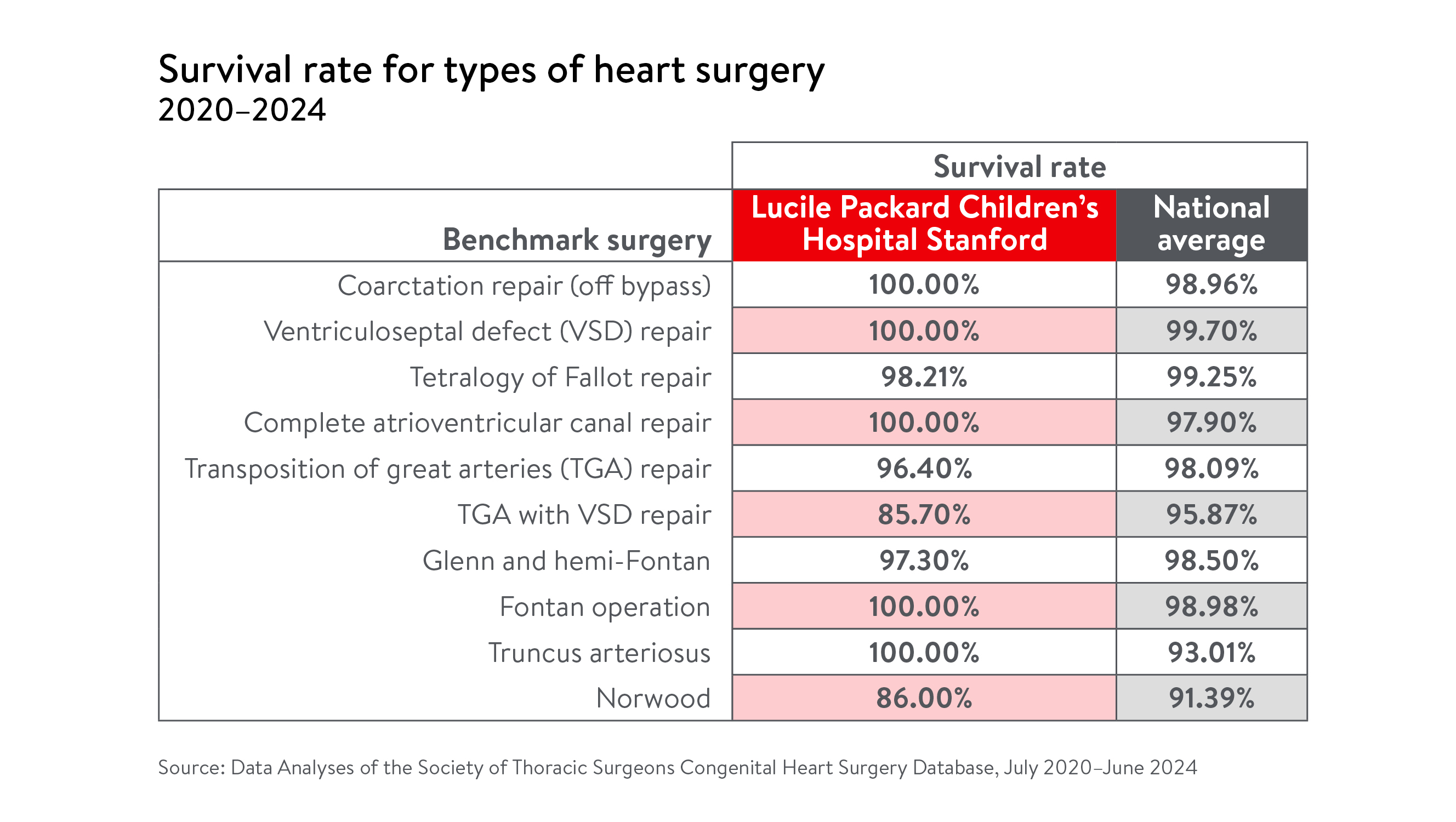Click the 85.70% pink-highlighted cell

tap(924, 515)
